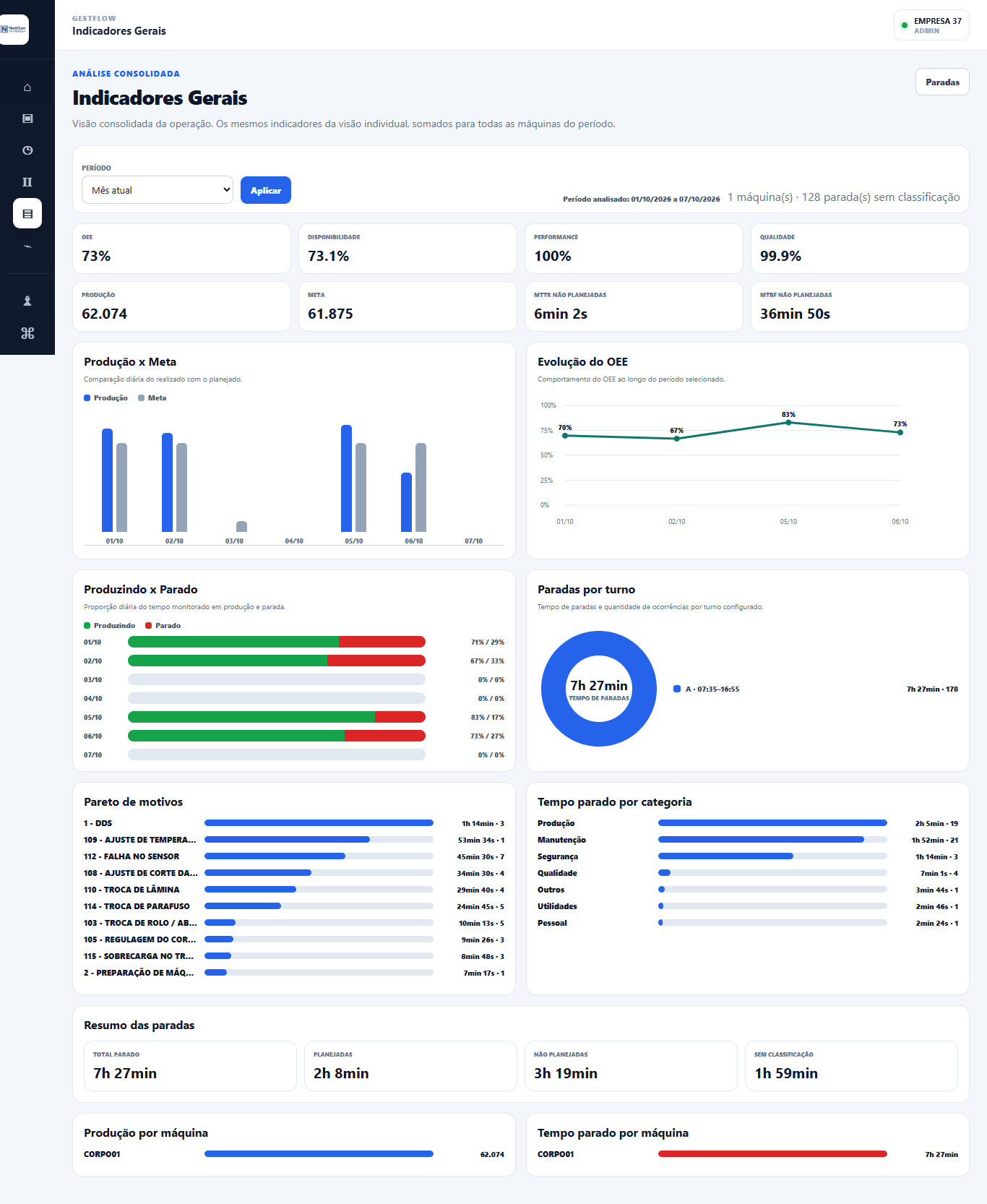Click the CORPO01 bar in Produção por máquina
The width and height of the screenshot is (987, 1204).
[x=319, y=1154]
